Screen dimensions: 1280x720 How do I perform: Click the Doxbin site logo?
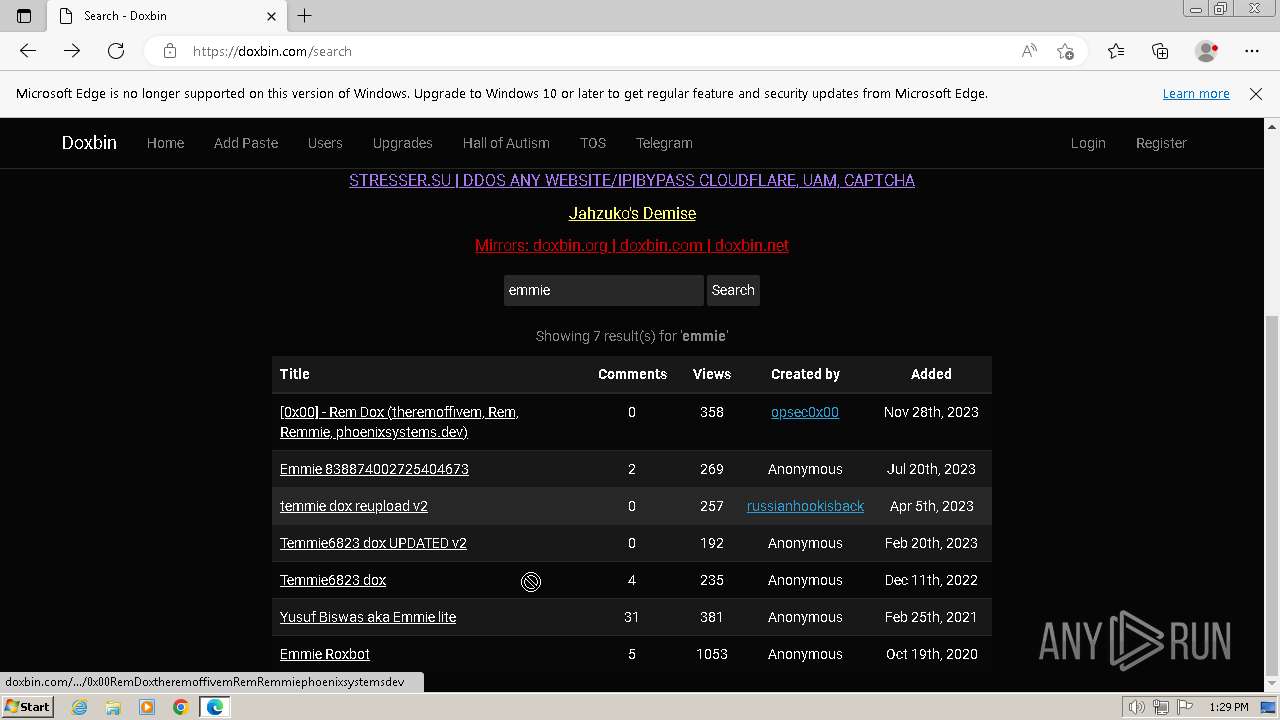89,143
